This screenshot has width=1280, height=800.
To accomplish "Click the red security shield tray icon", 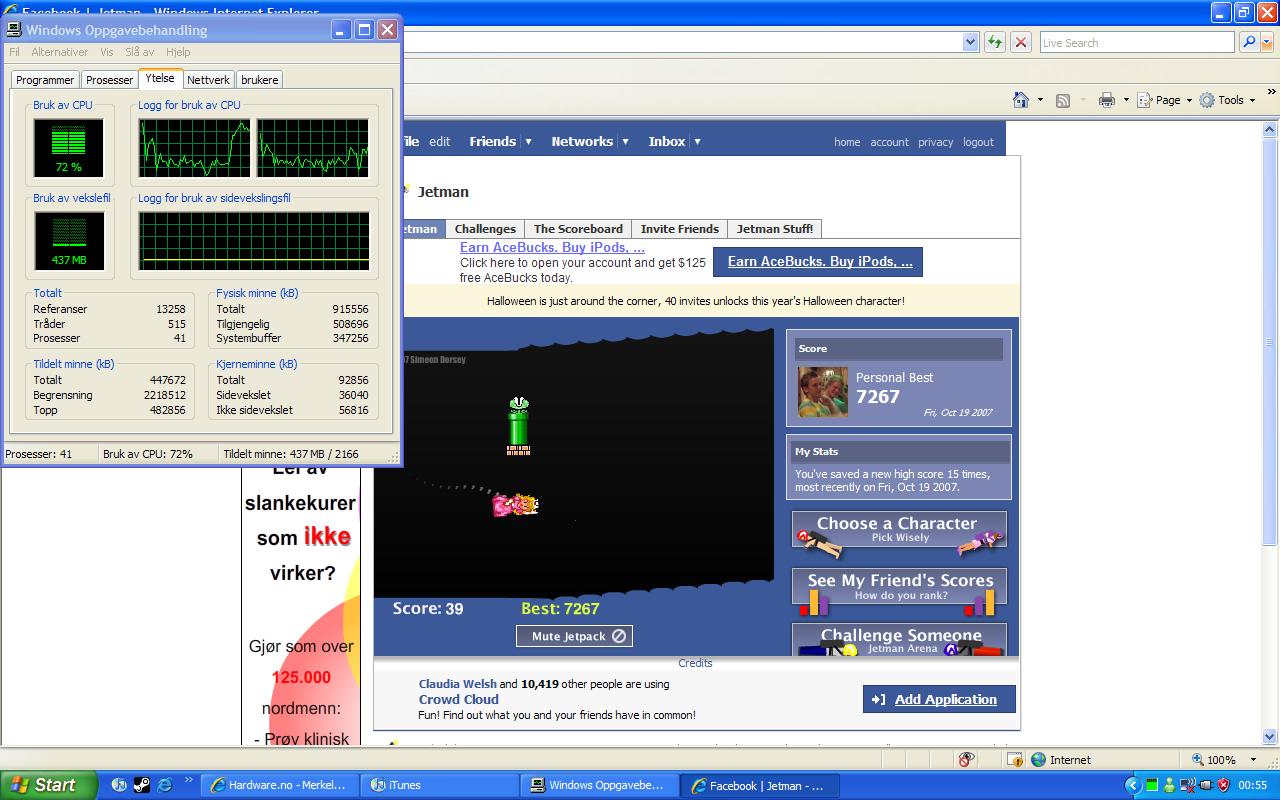I will [1223, 785].
